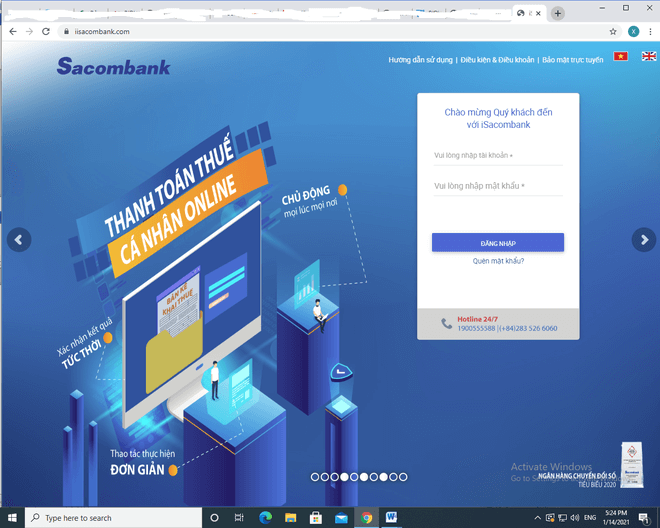Click hotline number 1900555588
660x528 pixels.
coord(476,328)
